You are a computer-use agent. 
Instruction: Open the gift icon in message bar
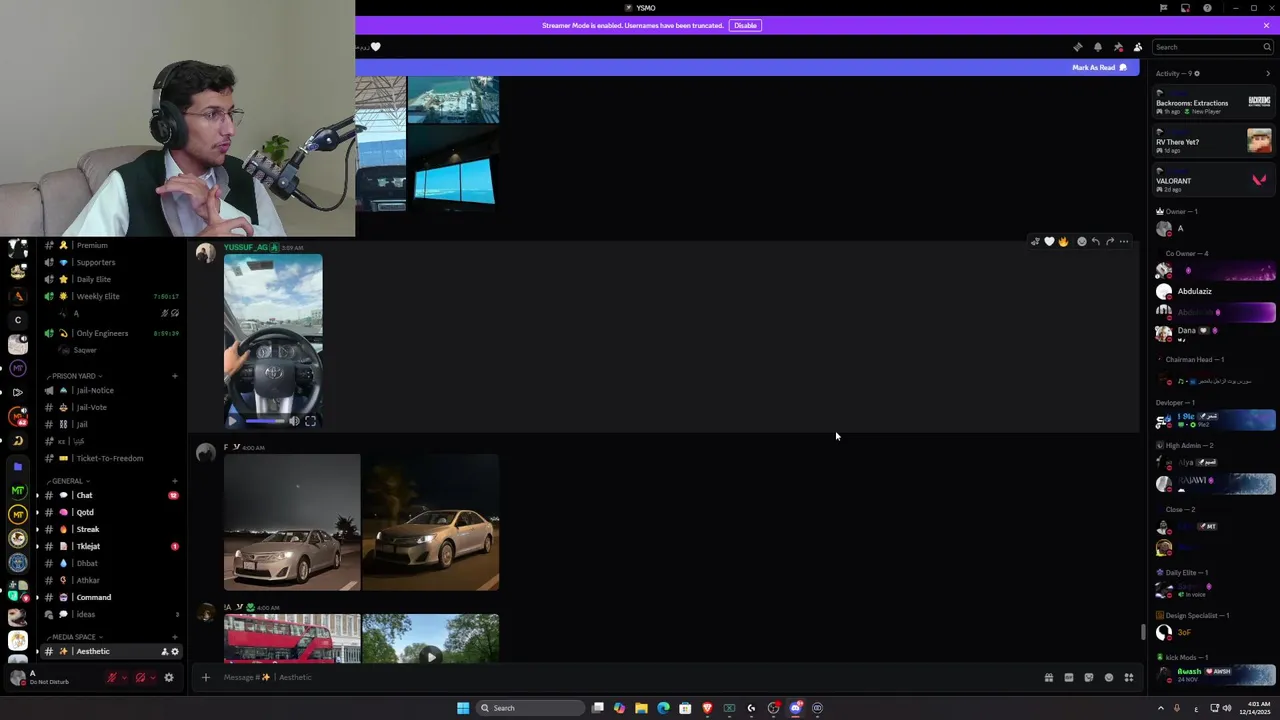tap(1048, 677)
